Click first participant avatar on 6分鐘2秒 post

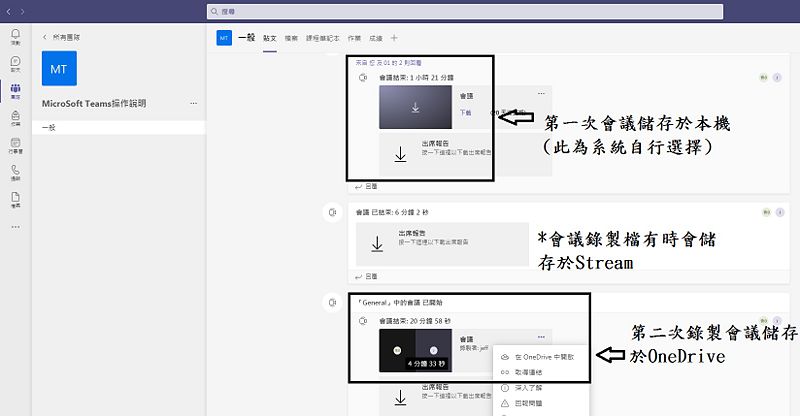766,212
